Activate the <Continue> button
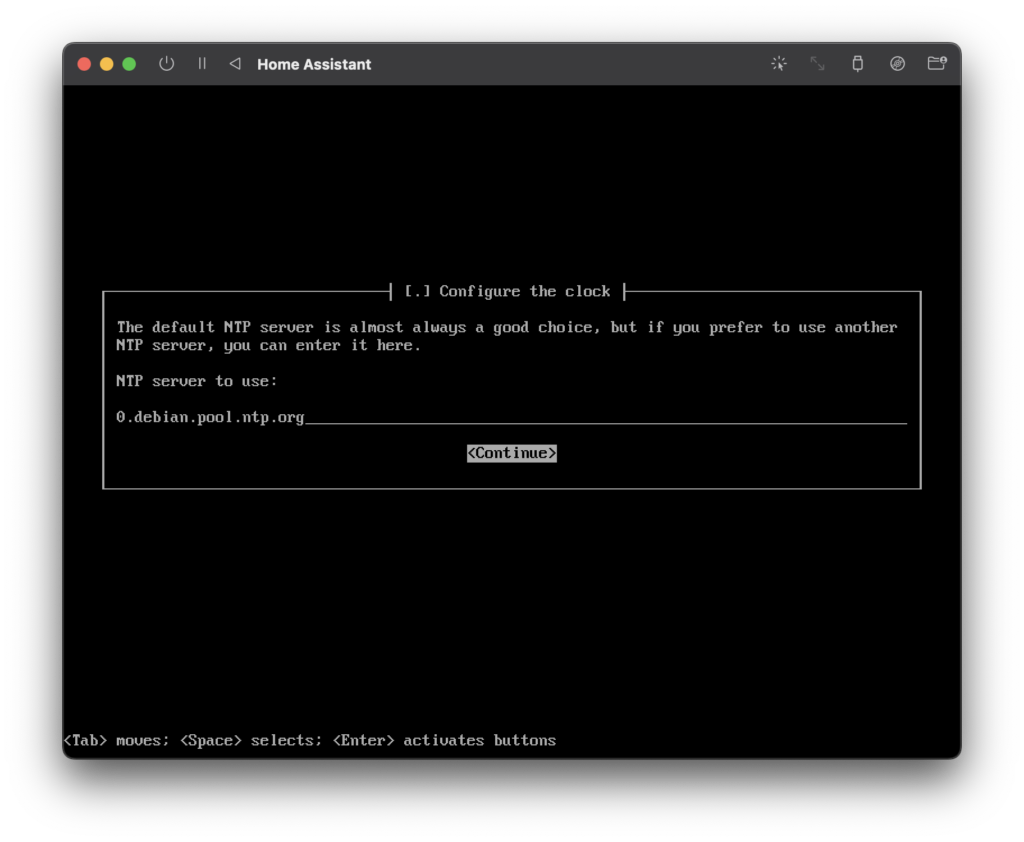The image size is (1024, 842). coord(512,453)
